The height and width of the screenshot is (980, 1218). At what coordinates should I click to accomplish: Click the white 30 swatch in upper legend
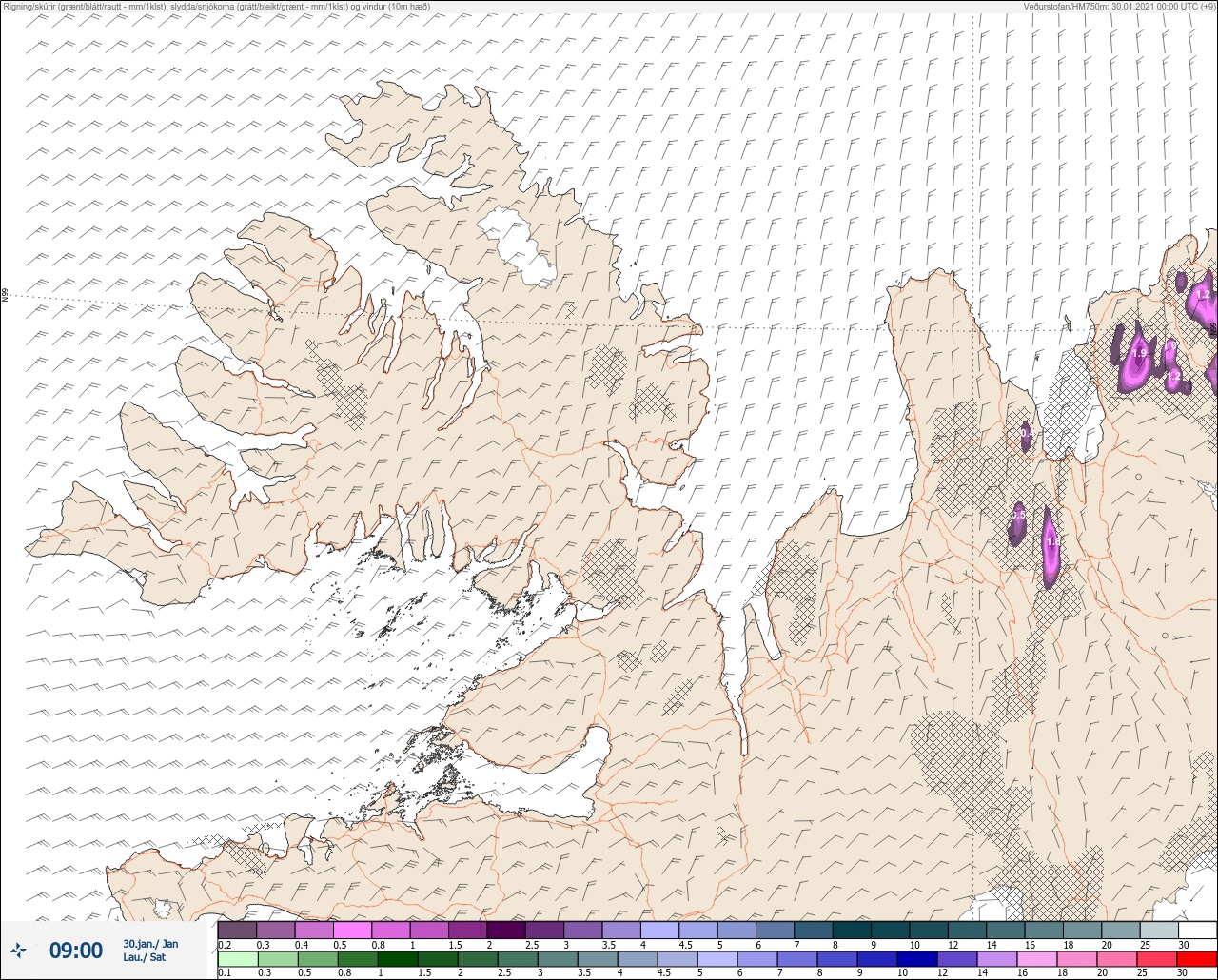(1197, 931)
